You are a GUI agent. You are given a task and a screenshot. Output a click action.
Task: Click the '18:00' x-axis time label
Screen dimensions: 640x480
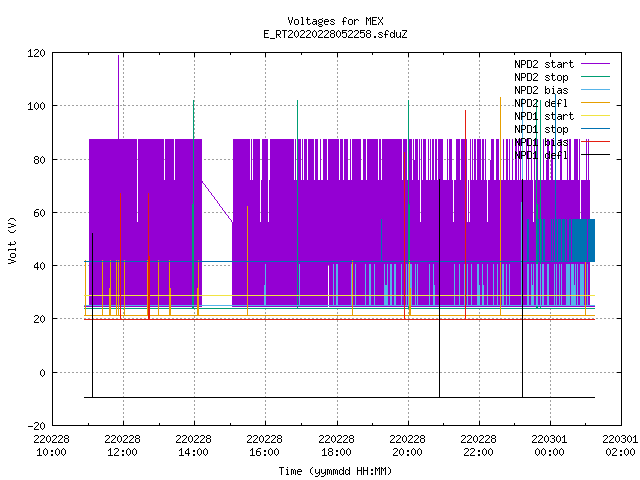(336, 452)
